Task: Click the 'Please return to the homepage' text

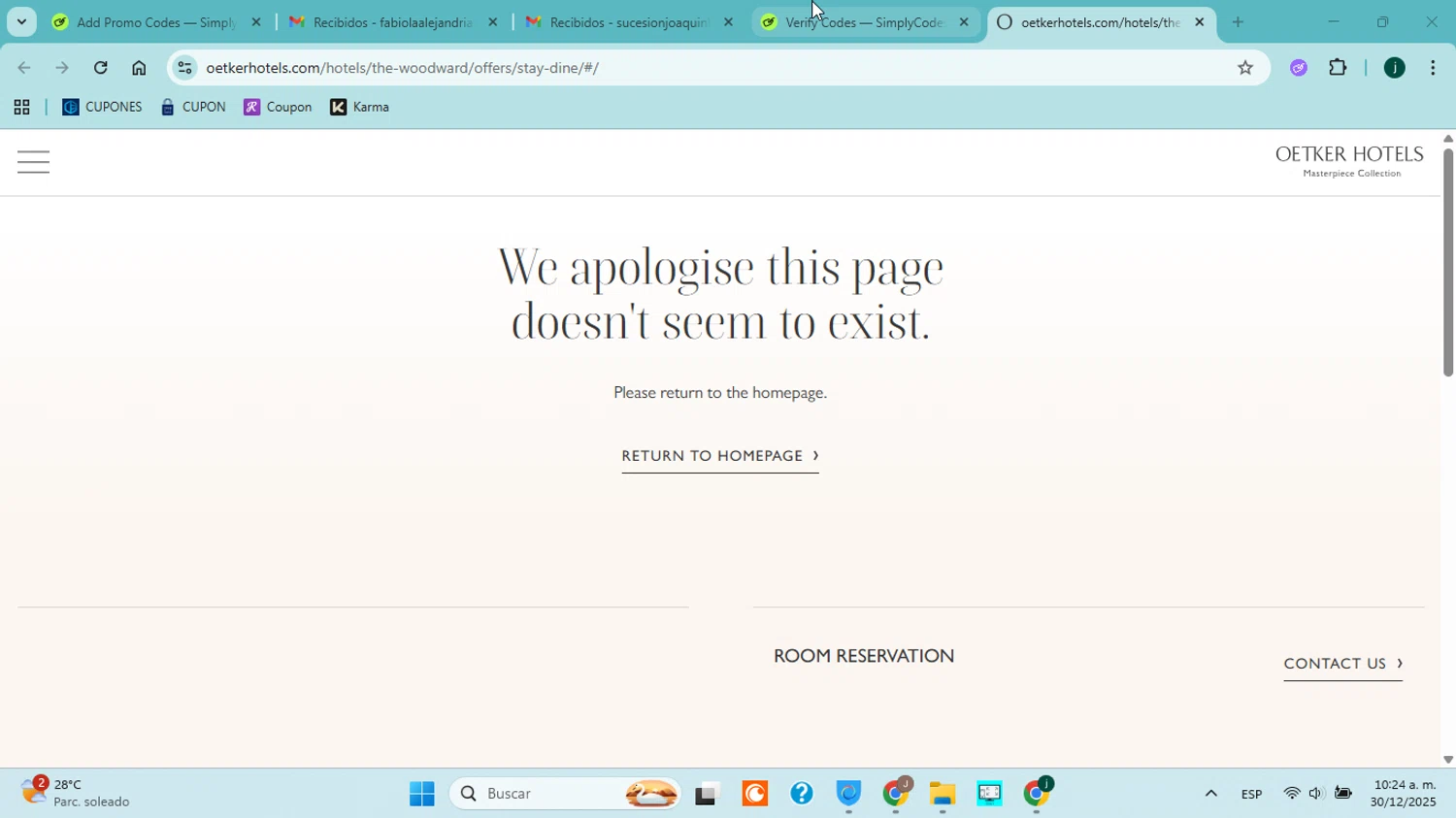Action: tap(720, 393)
